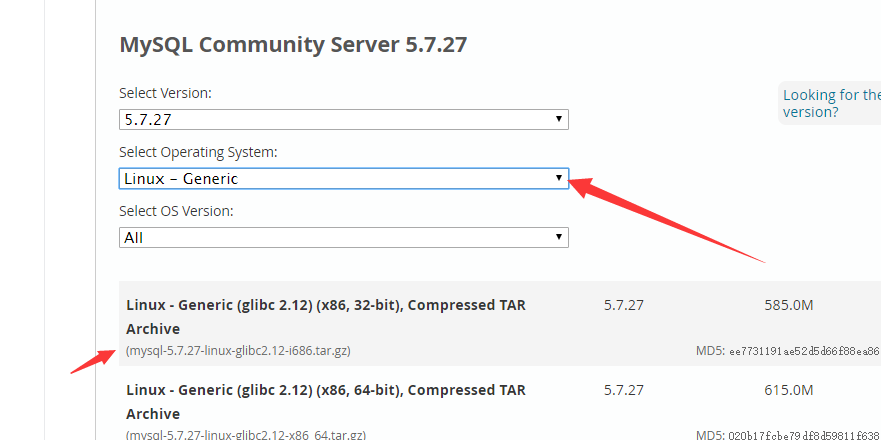
Task: Click version 5.7.27 in the 64-bit row
Action: (624, 391)
